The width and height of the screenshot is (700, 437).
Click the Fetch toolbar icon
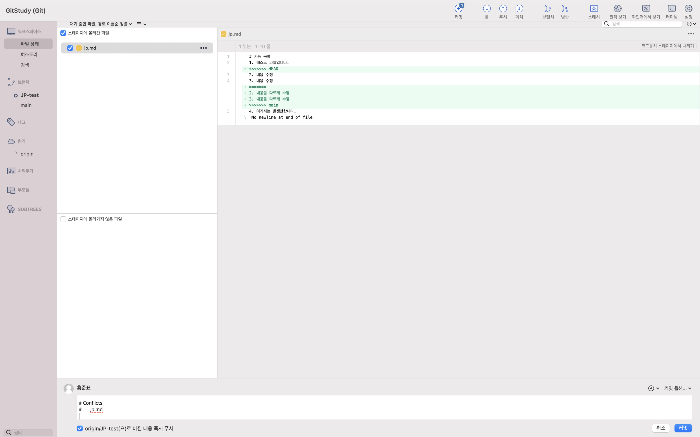click(x=519, y=8)
